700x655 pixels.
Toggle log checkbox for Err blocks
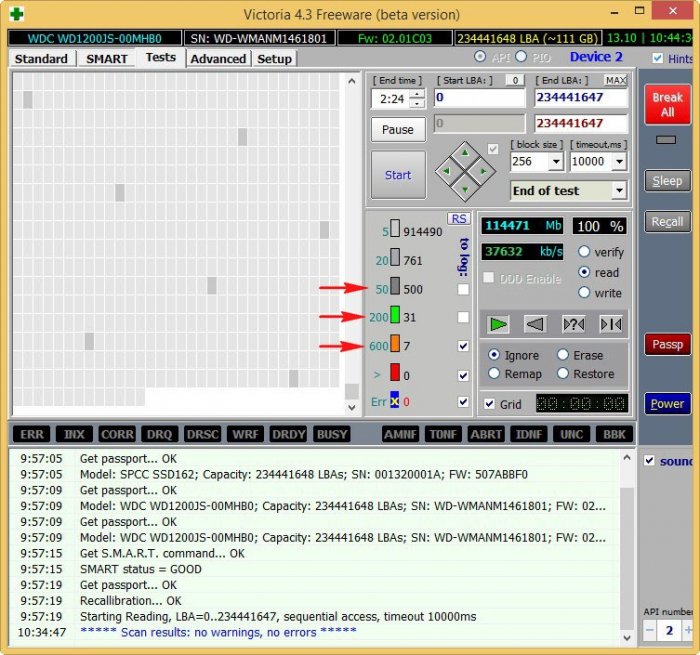[x=463, y=402]
